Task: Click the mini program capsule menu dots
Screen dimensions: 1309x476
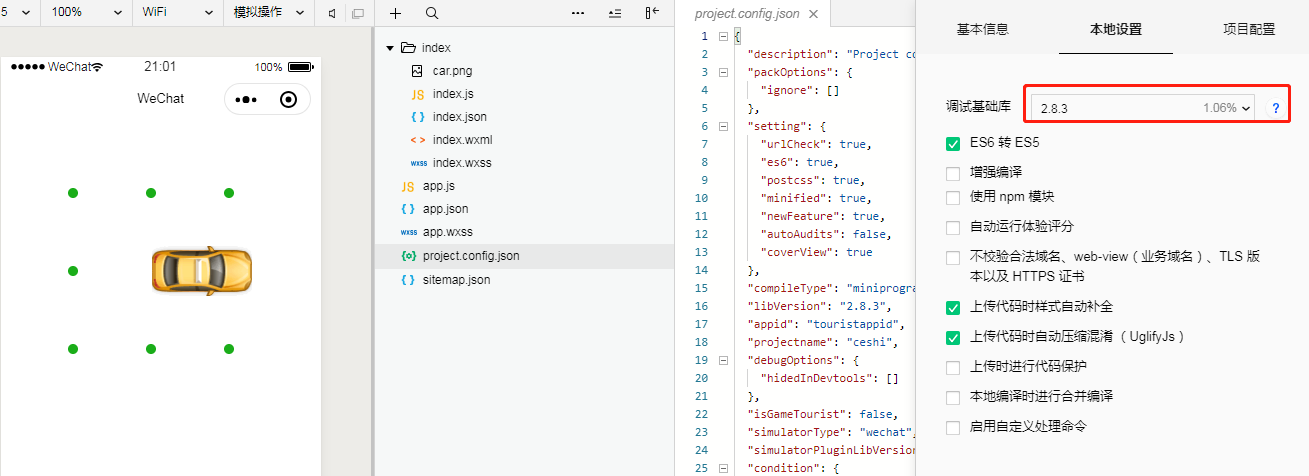Action: 246,99
